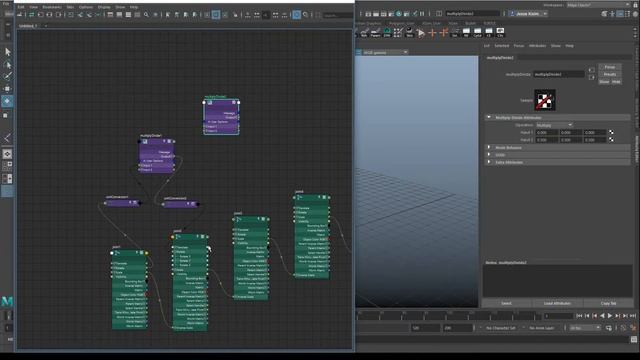The image size is (640, 360).
Task: Click the multiplyDivide node name field
Action: coord(559,74)
